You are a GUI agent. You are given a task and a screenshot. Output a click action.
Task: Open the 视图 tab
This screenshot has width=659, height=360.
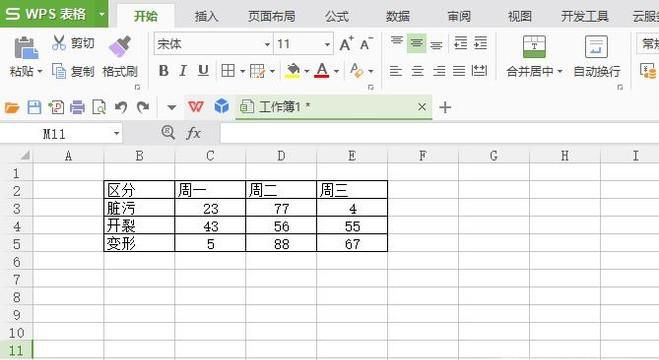pyautogui.click(x=520, y=16)
